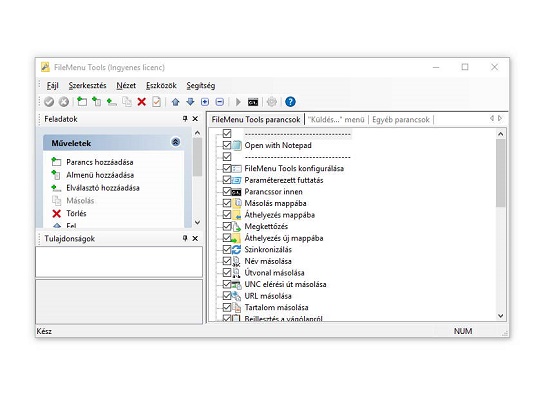This screenshot has width=550, height=399.
Task: Click the Almenü hozzáadása link
Action: pyautogui.click(x=100, y=175)
